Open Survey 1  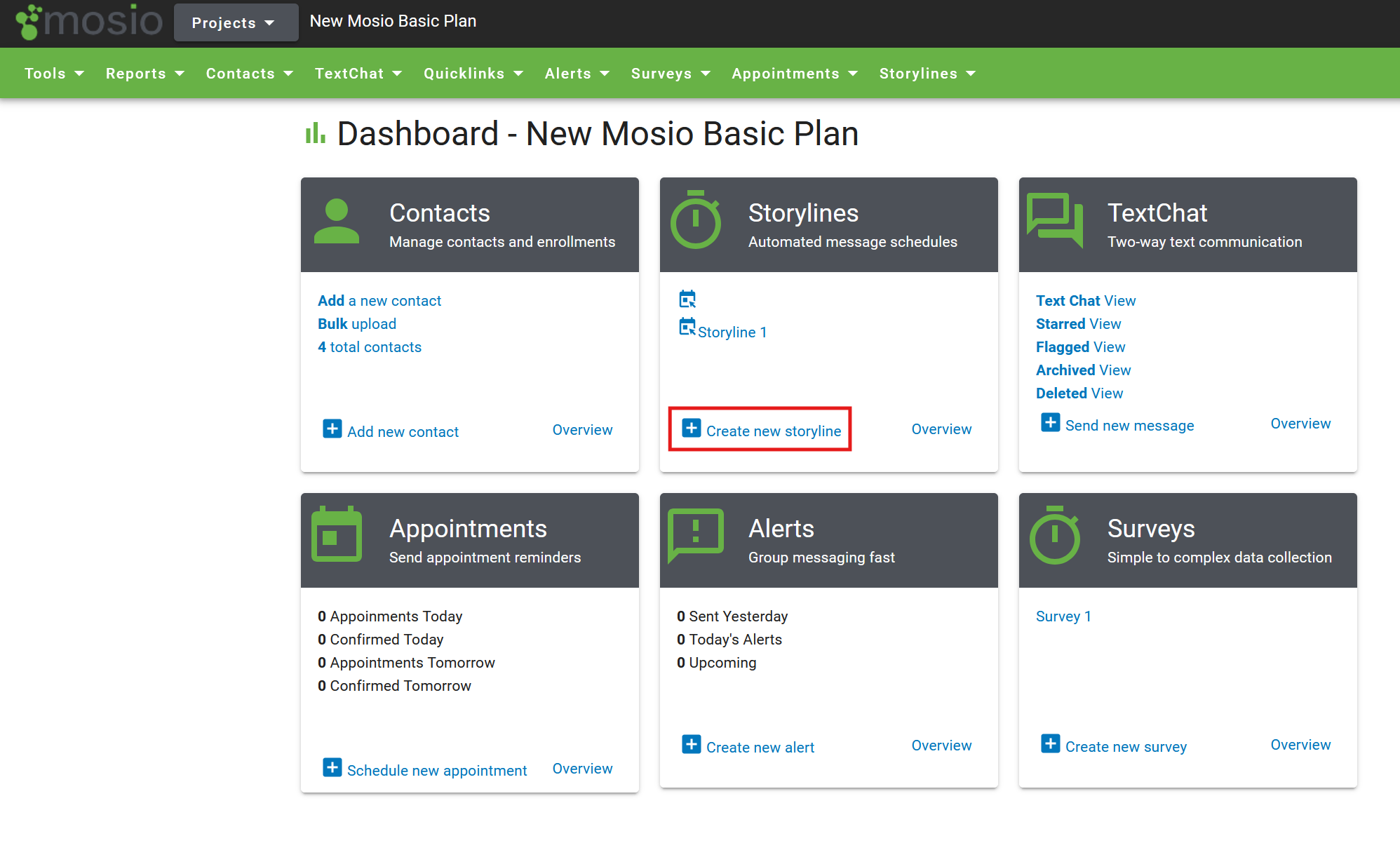pyautogui.click(x=1064, y=616)
